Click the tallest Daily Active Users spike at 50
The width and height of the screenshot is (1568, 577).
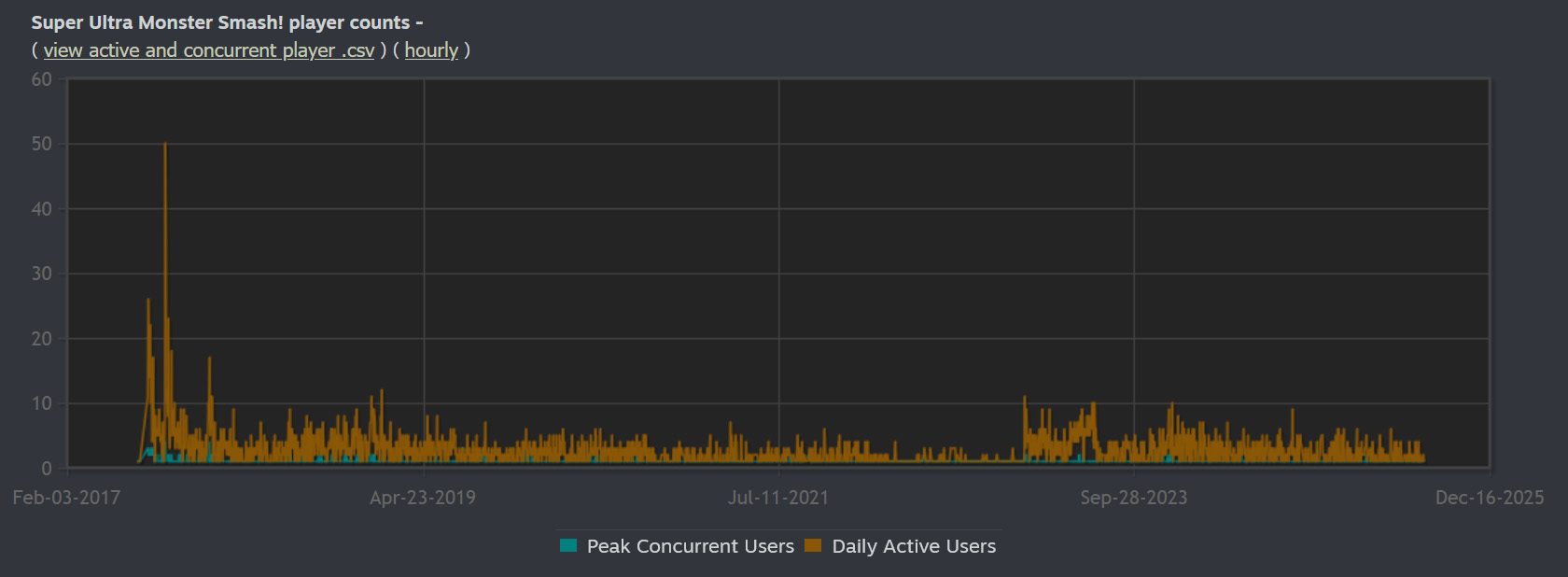pyautogui.click(x=165, y=144)
